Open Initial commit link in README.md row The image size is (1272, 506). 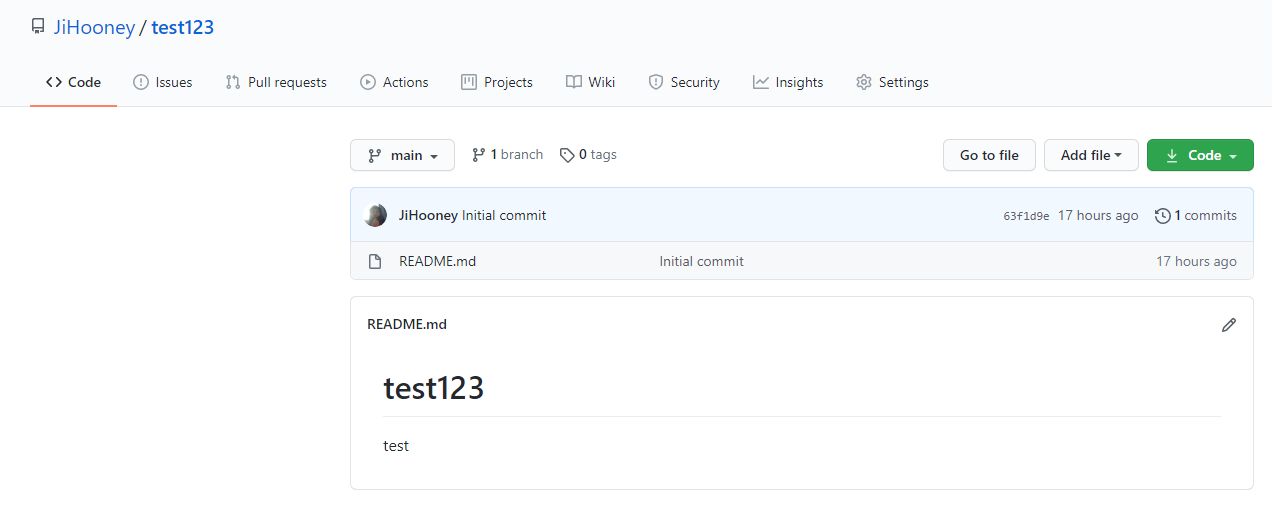point(702,261)
